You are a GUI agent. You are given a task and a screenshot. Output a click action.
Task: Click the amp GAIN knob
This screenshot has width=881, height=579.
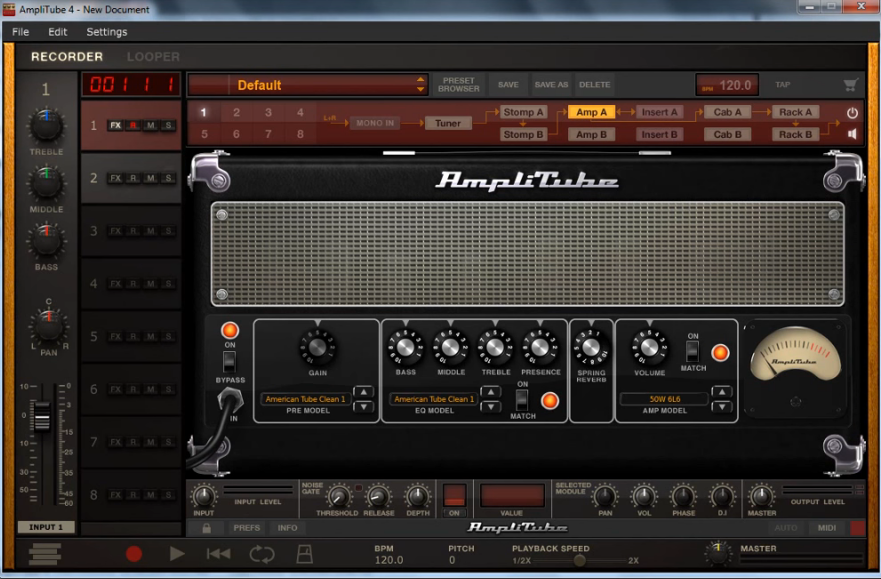click(x=317, y=347)
